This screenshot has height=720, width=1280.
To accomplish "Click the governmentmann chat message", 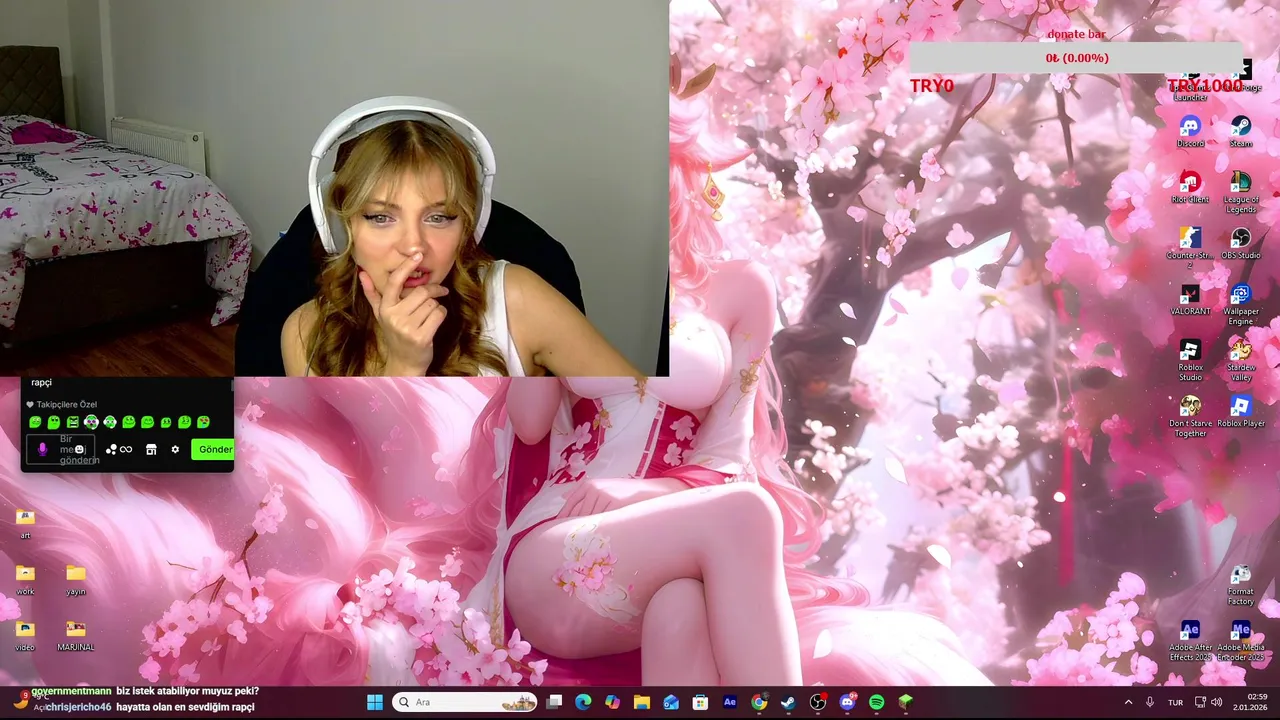I will coord(145,691).
